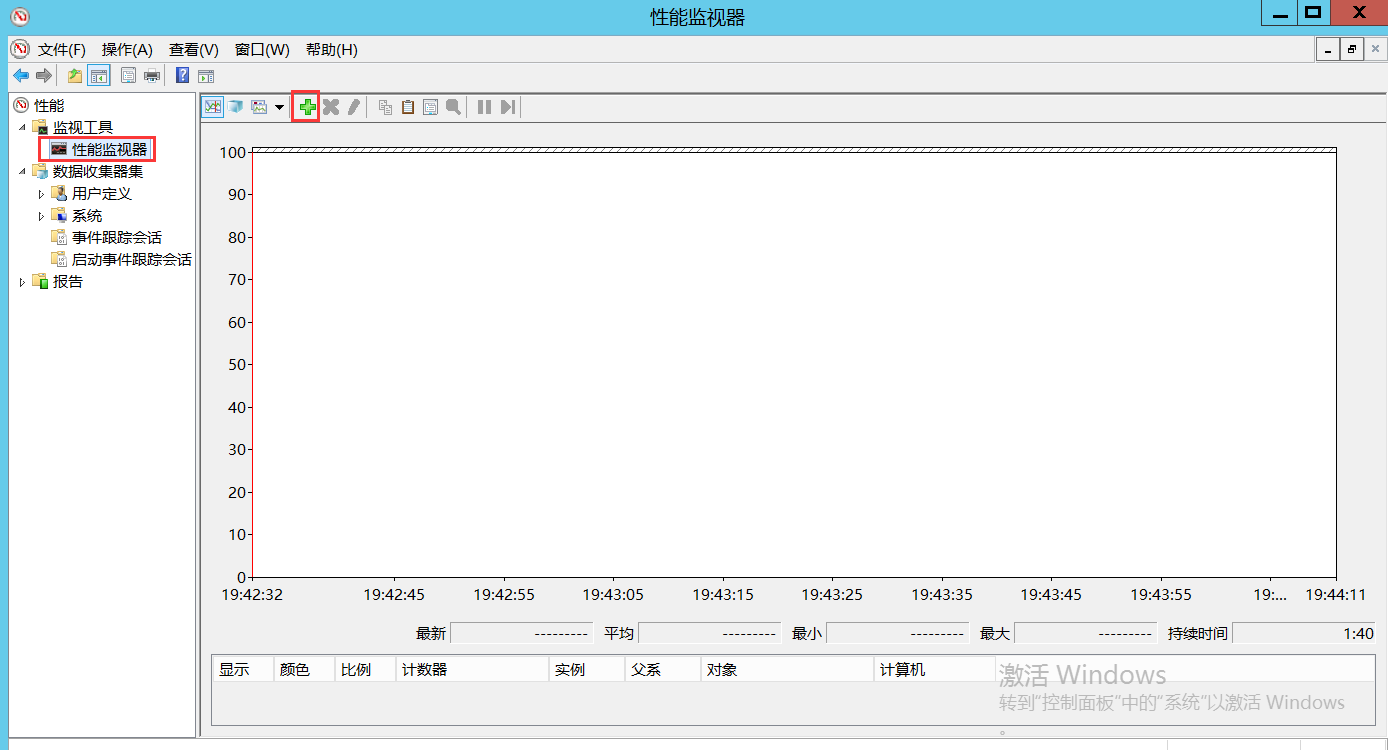Viewport: 1388px width, 750px height.
Task: Open the 窗口(W) menu
Action: [262, 50]
